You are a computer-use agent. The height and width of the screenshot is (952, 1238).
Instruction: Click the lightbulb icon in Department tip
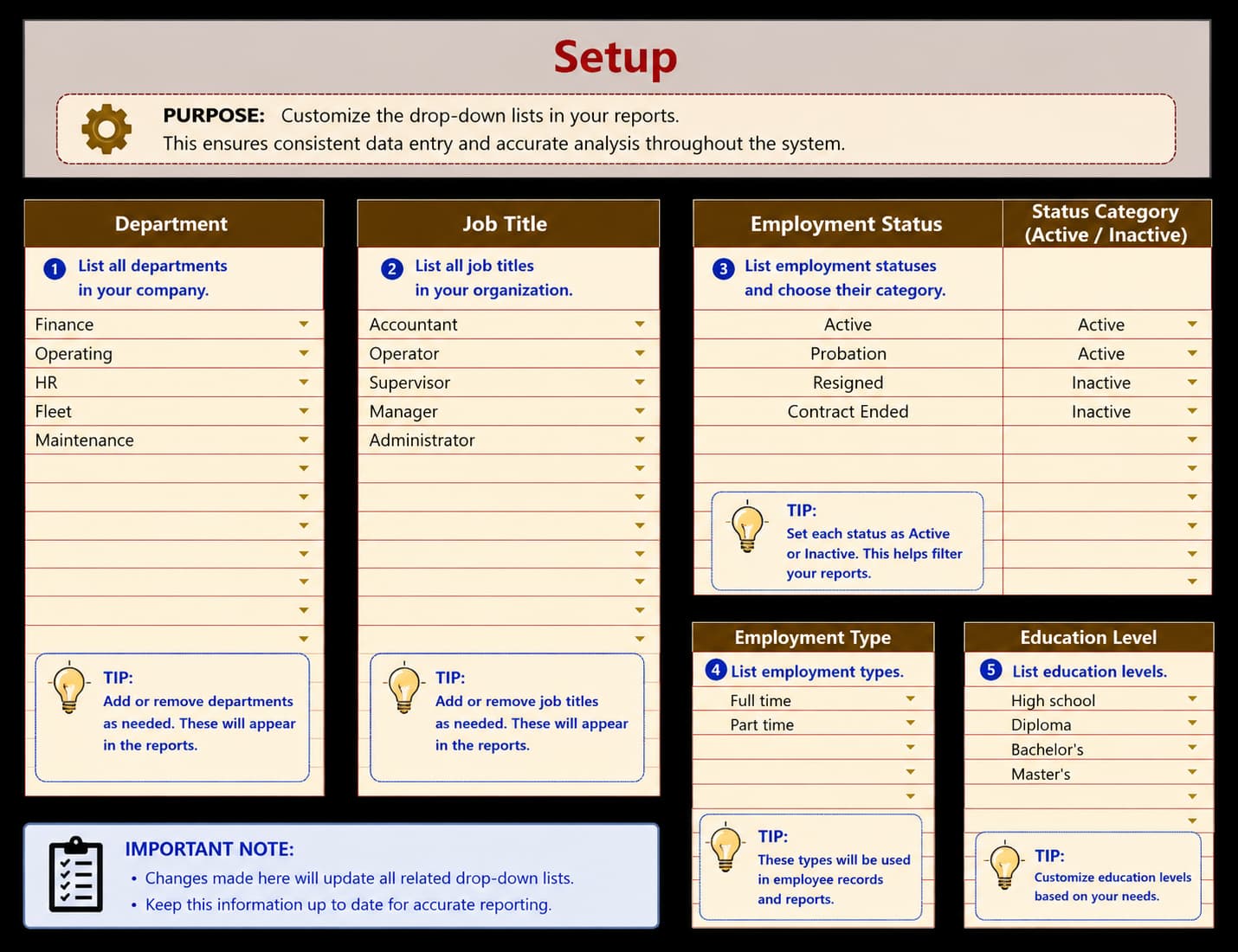click(69, 688)
